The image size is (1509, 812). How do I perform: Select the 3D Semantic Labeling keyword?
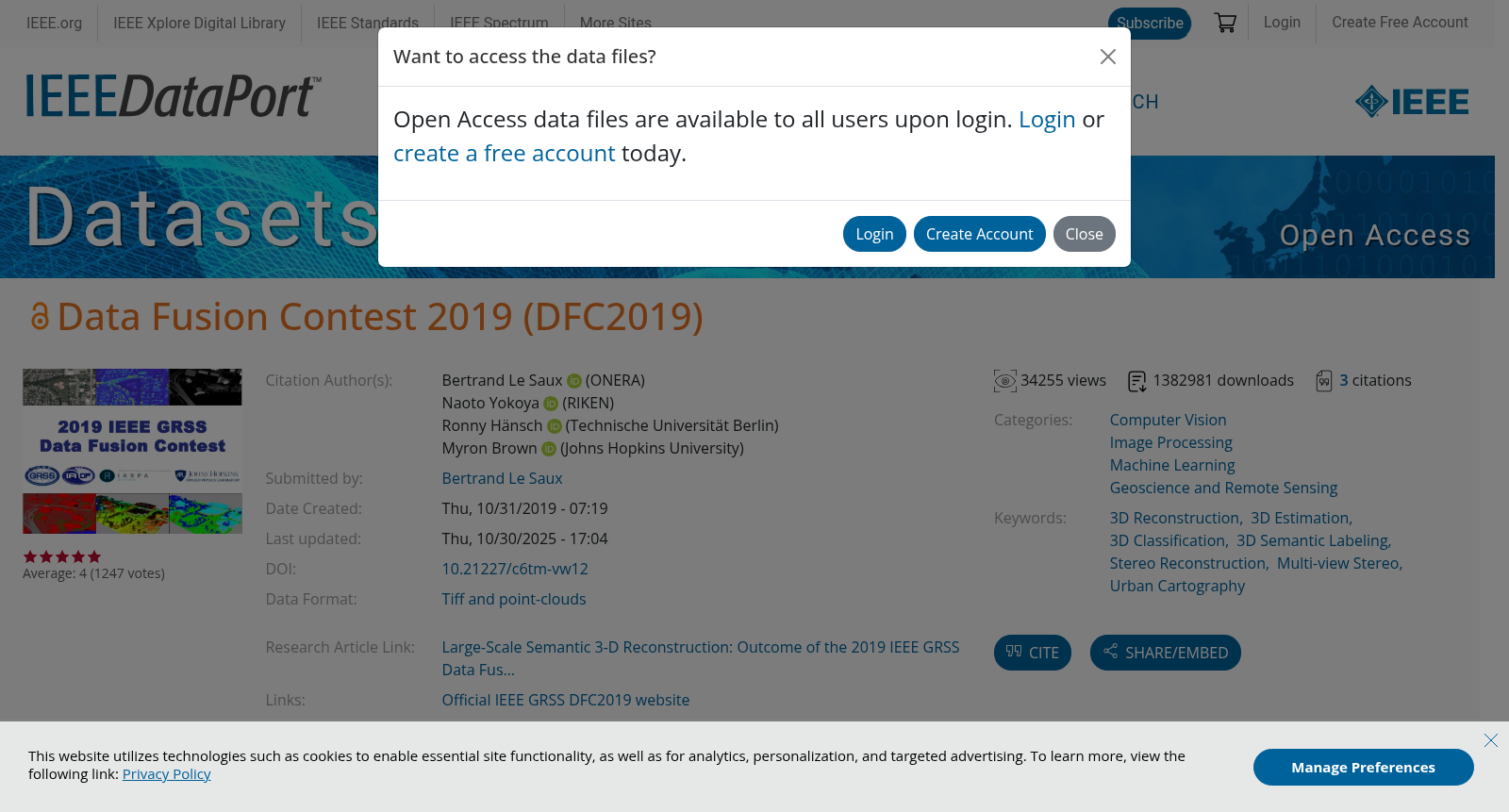1313,541
